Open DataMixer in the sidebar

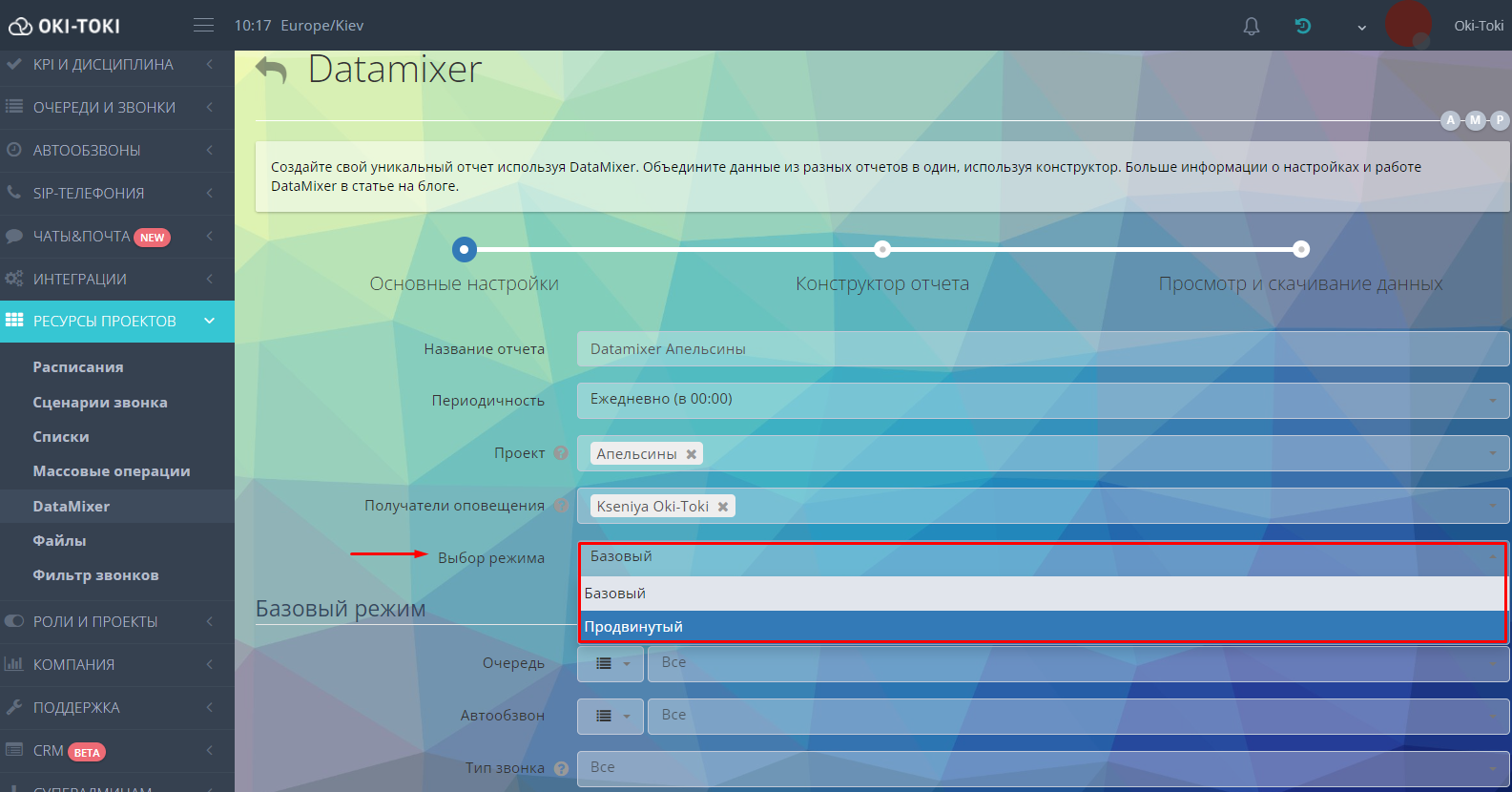[72, 507]
